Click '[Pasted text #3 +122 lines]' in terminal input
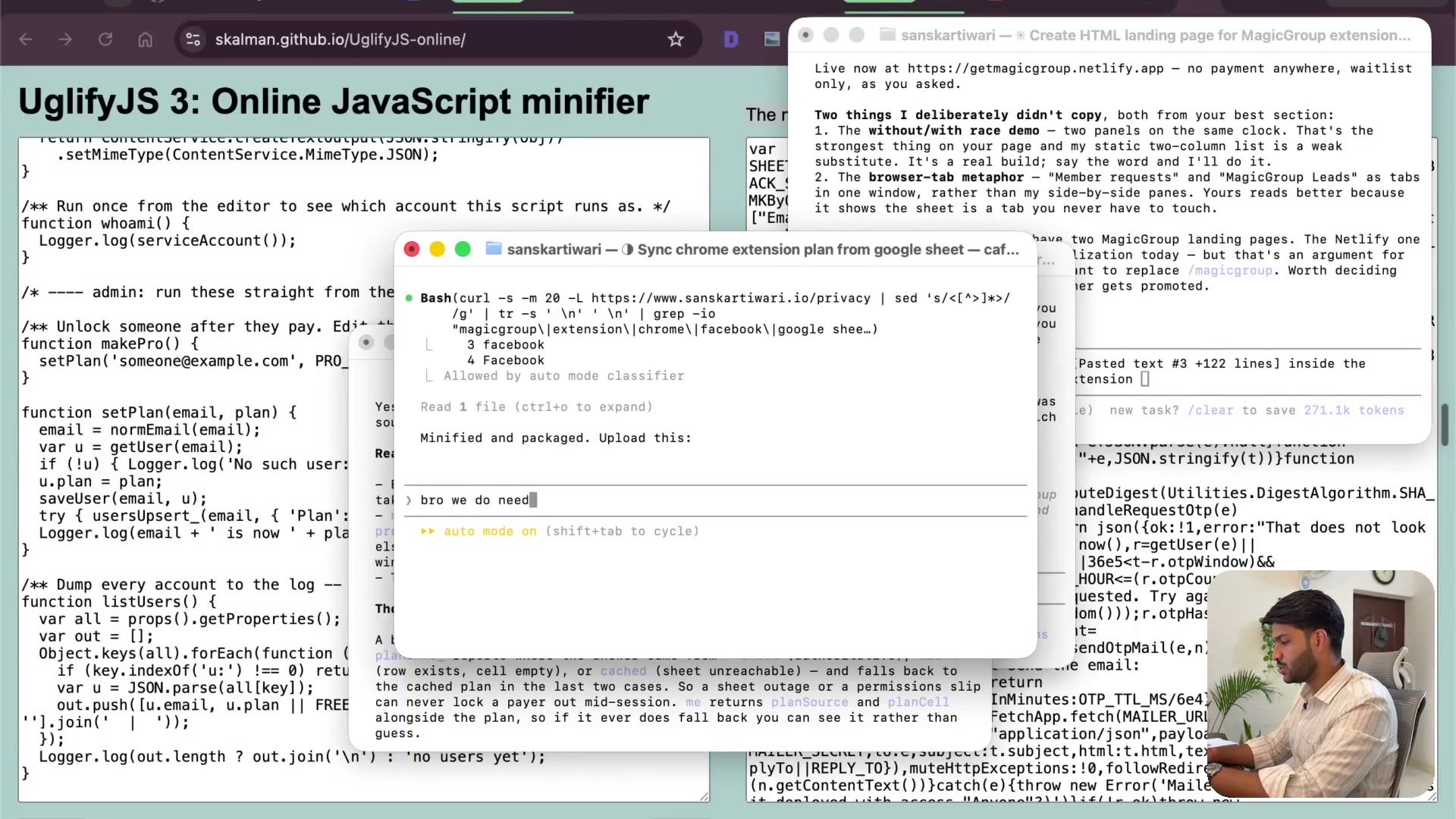The height and width of the screenshot is (819, 1456). pyautogui.click(x=1178, y=364)
